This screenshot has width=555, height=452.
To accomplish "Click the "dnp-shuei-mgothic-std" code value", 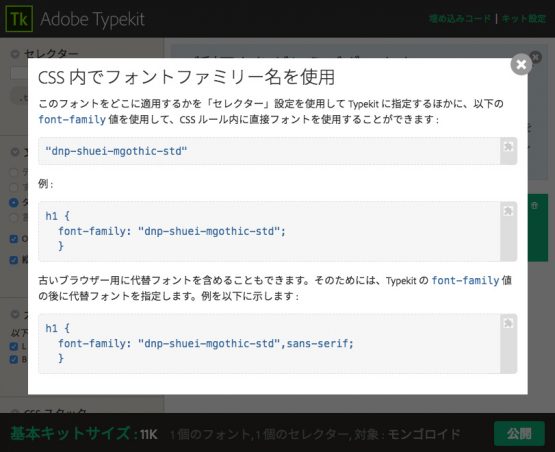I will 116,151.
